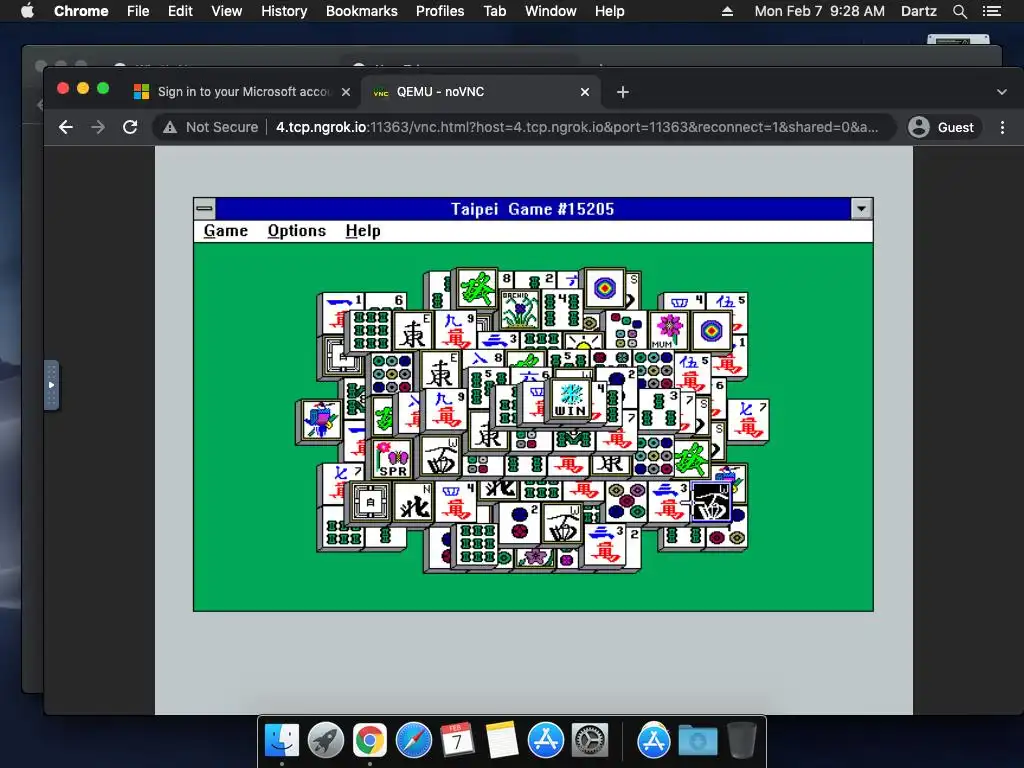1024x768 pixels.
Task: Reload the noVNC page
Action: click(130, 127)
